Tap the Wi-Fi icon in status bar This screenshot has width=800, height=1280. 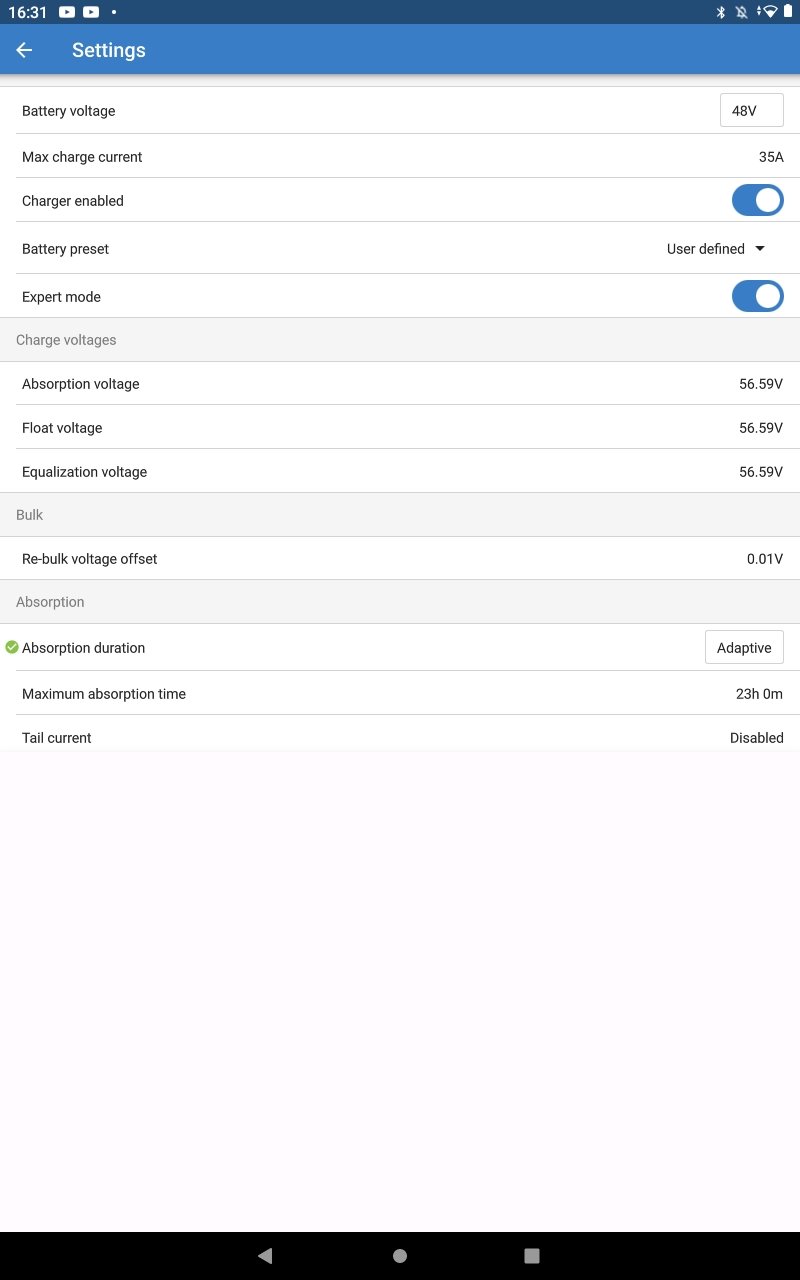point(768,12)
